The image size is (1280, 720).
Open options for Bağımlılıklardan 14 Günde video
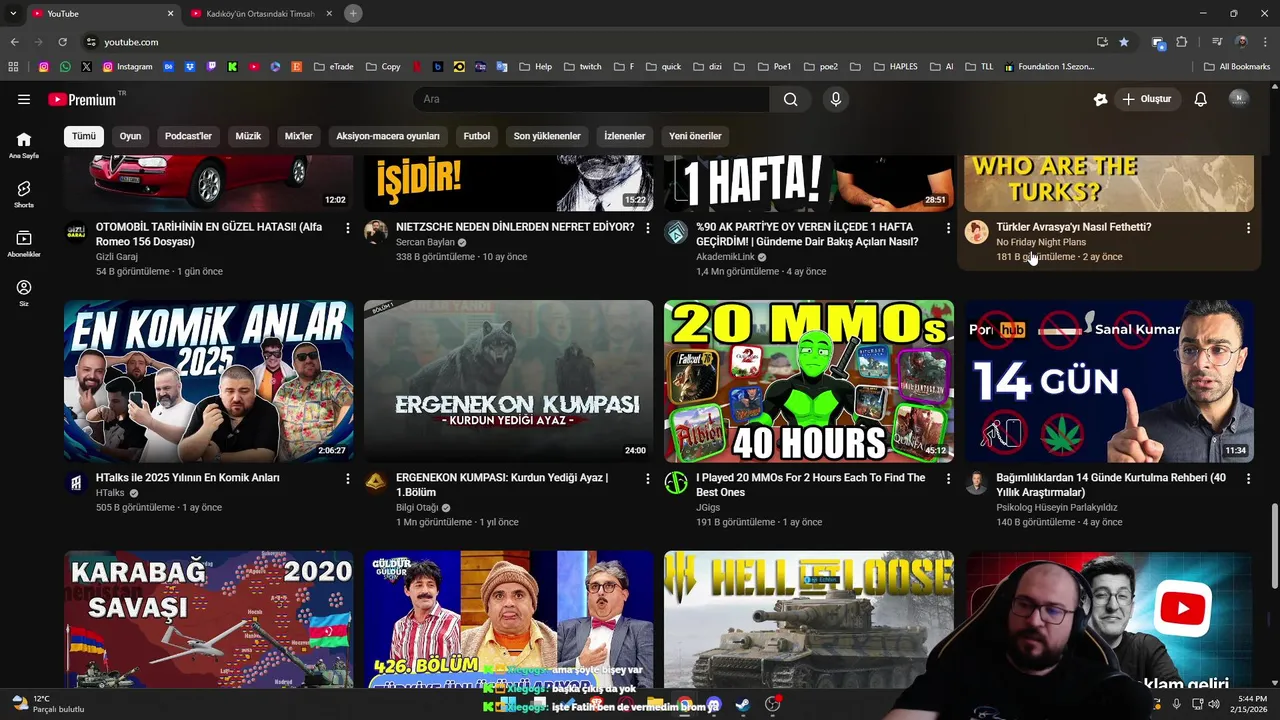pyautogui.click(x=1248, y=479)
